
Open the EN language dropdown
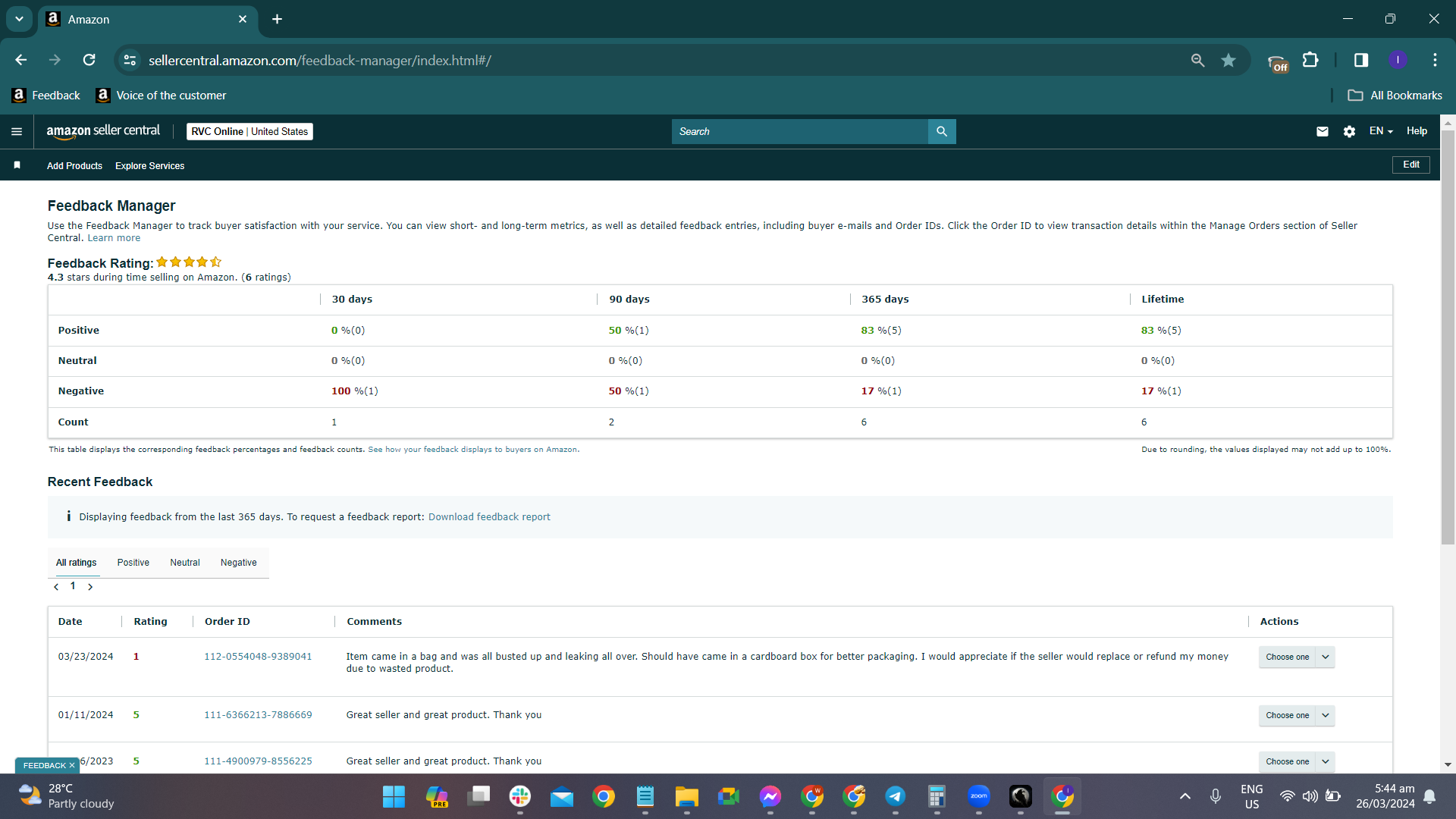(x=1381, y=131)
